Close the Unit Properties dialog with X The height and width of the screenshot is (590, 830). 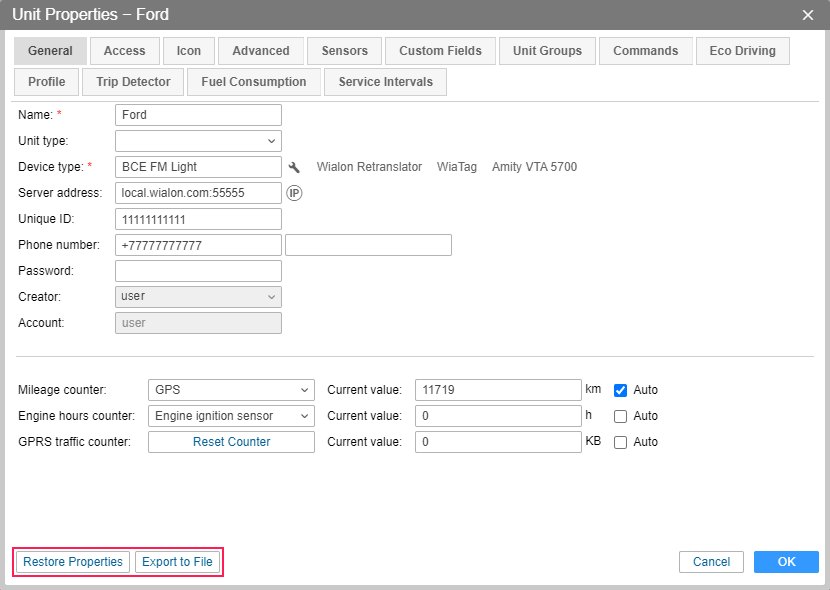[x=808, y=14]
